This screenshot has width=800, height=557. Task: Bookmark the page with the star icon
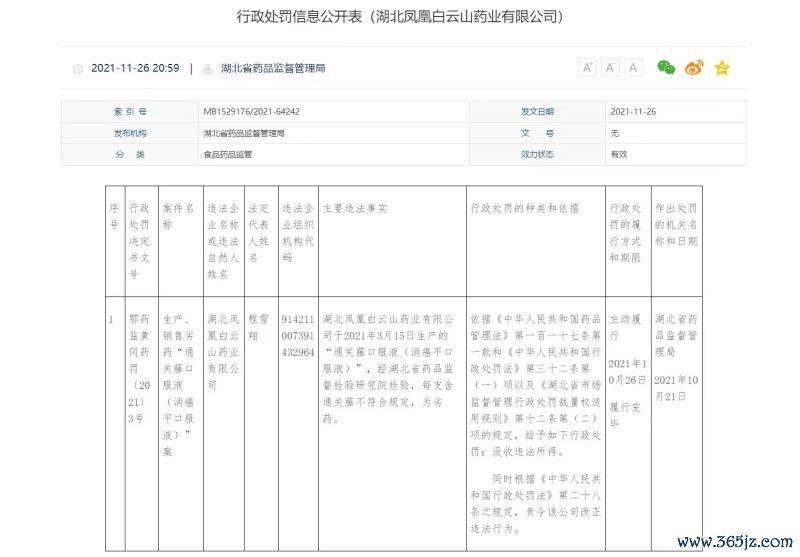722,67
